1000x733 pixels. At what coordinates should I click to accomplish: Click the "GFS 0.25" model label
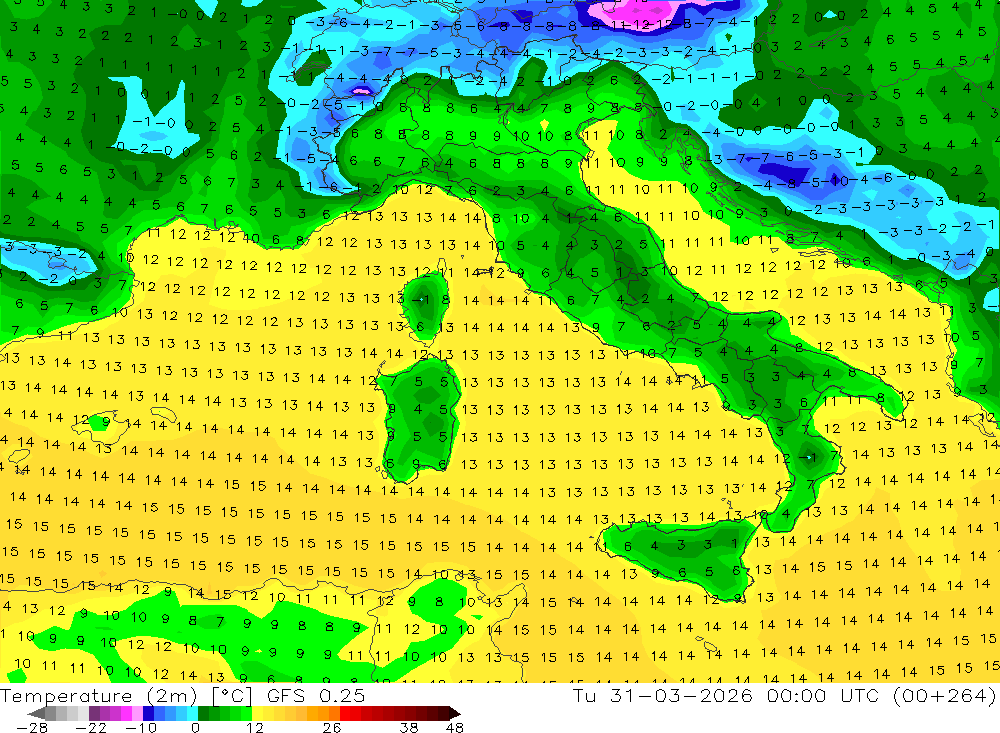click(316, 695)
